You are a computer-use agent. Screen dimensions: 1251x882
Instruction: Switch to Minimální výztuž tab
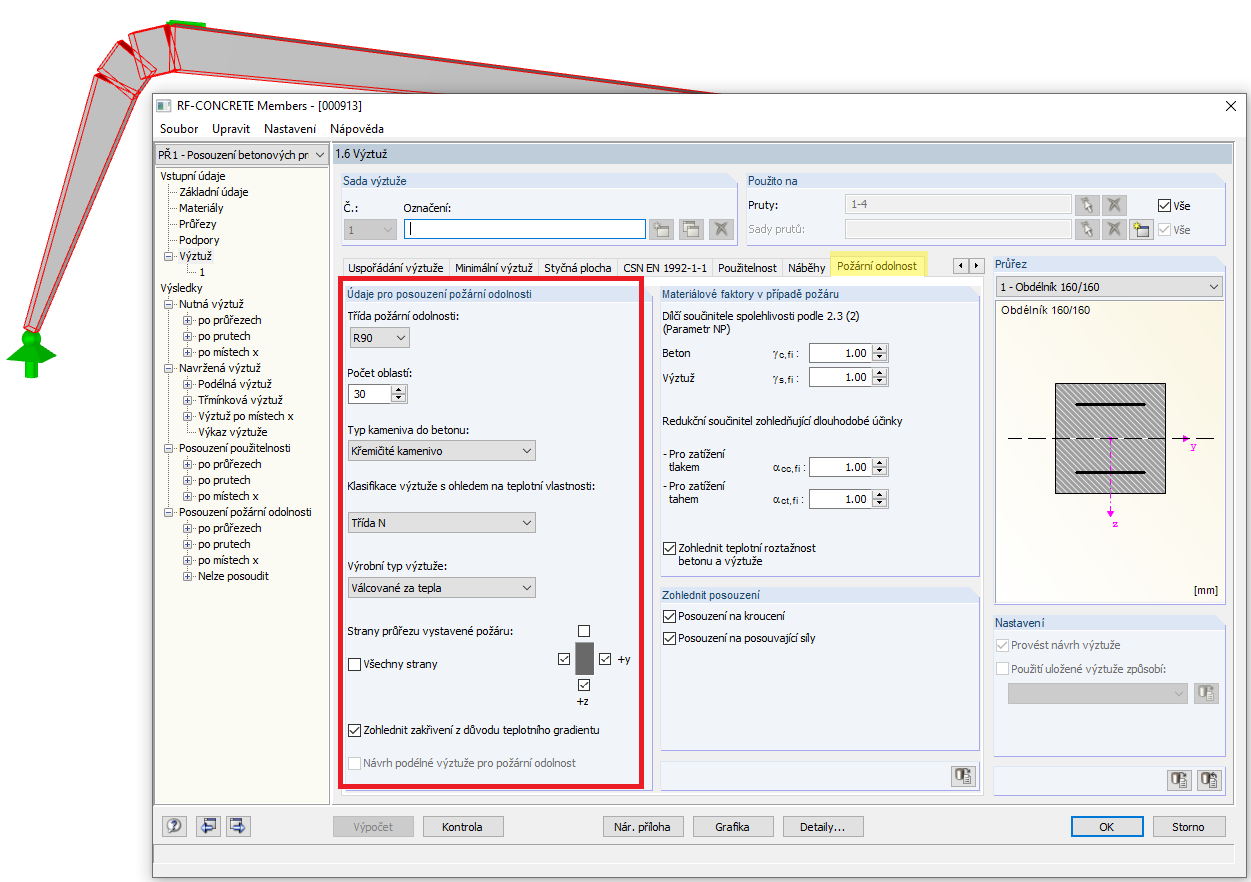(493, 268)
